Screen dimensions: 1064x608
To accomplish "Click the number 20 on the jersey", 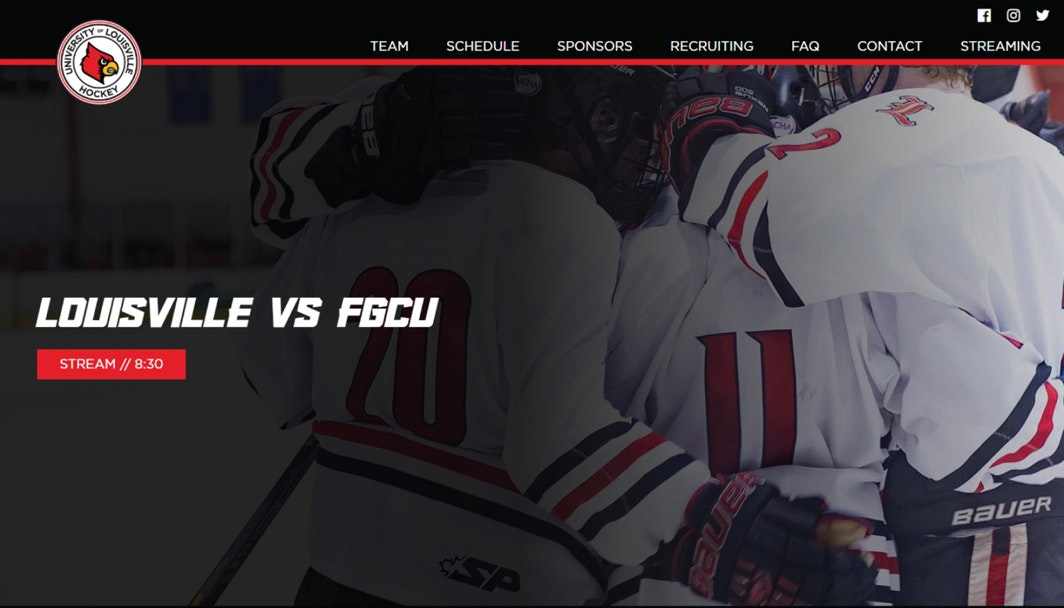I will coord(409,354).
